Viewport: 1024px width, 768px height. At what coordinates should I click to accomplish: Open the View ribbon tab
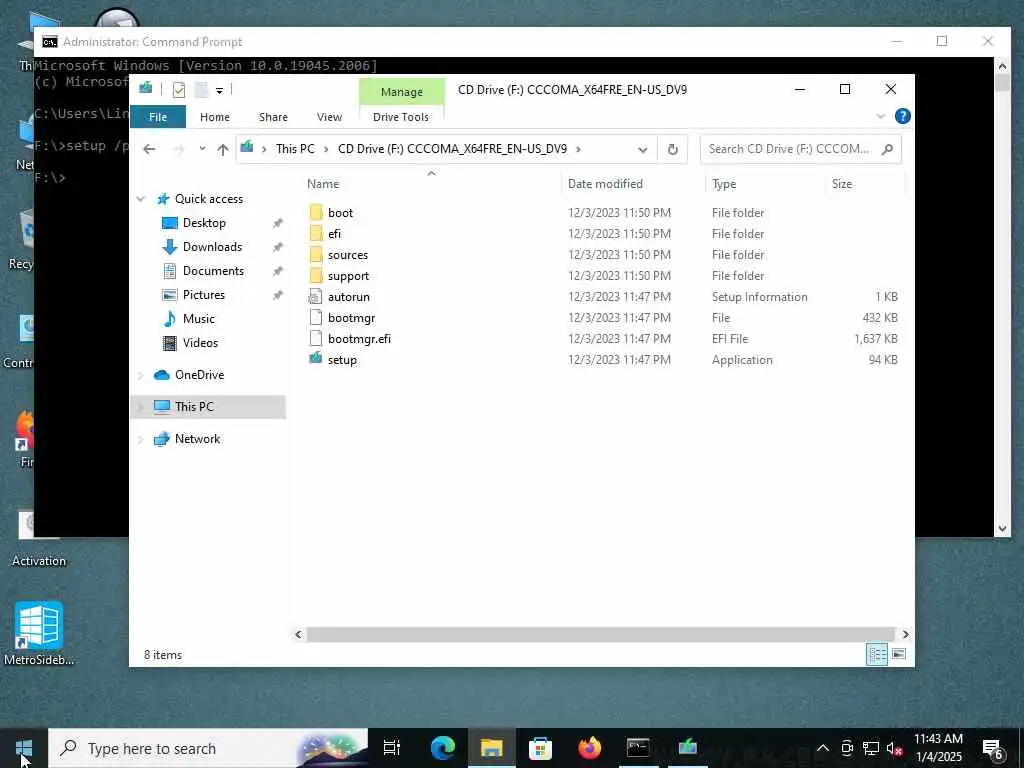click(x=329, y=117)
